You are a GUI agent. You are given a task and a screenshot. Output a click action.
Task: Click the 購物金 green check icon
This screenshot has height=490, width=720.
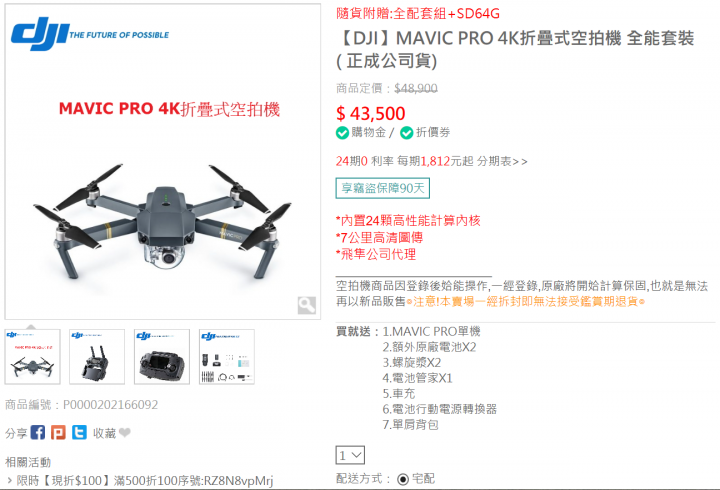[342, 133]
